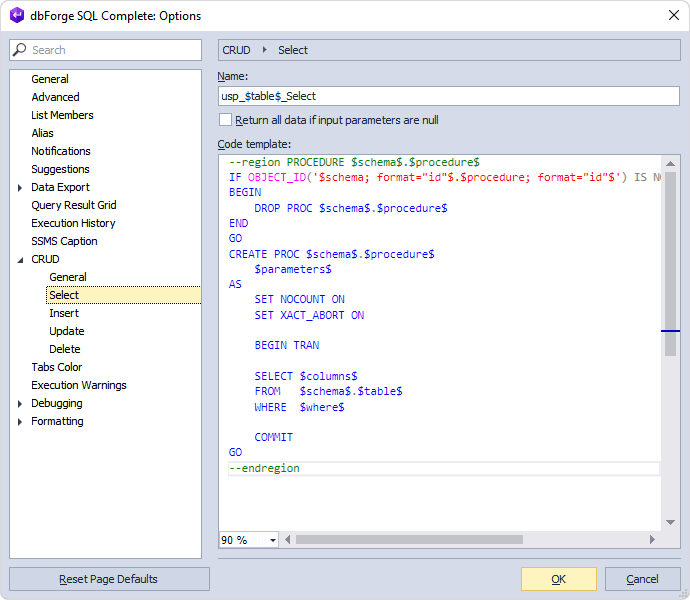
Task: Go to Alias options
Action: pyautogui.click(x=42, y=133)
